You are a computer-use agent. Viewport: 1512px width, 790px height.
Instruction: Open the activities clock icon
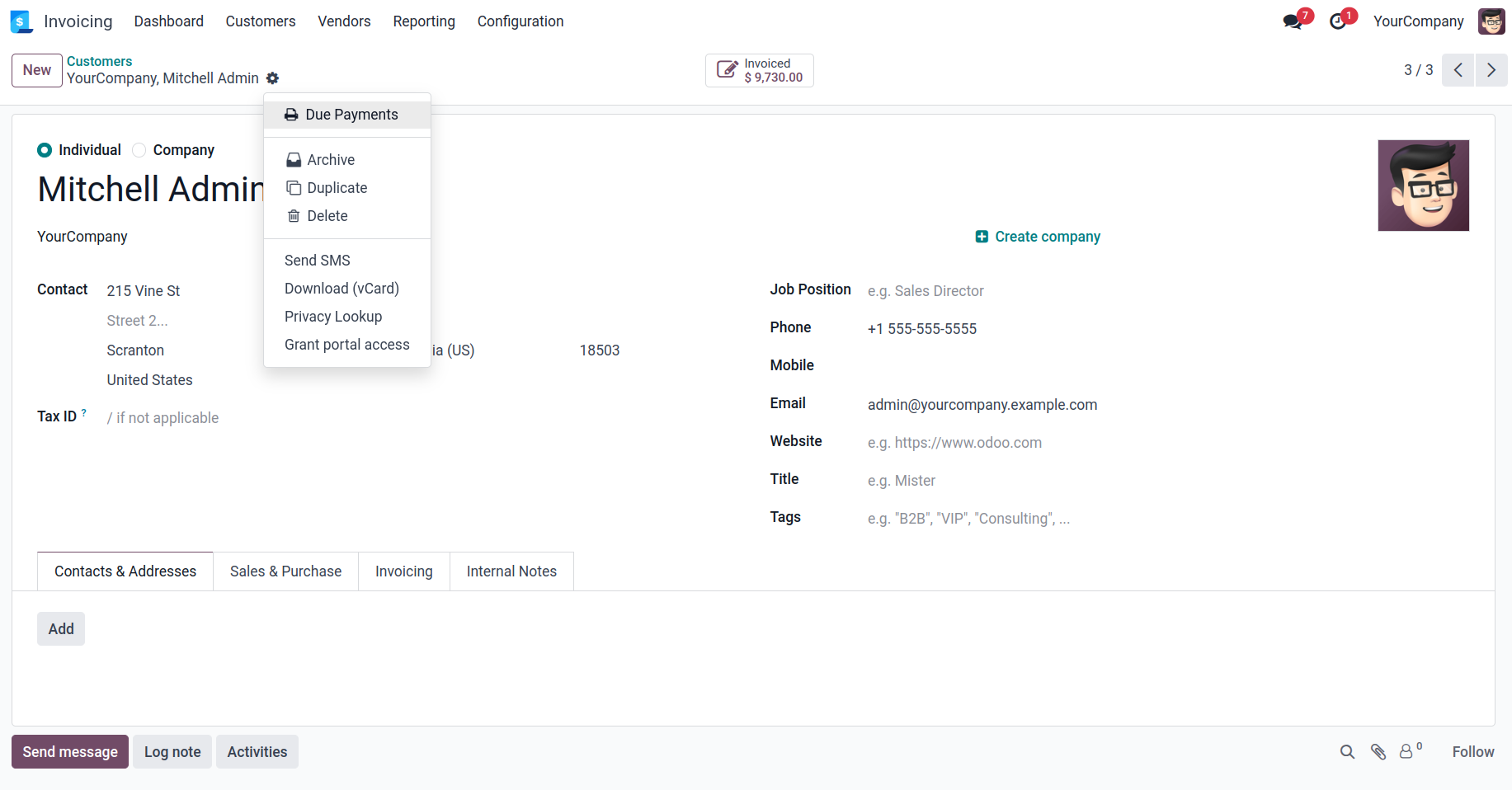[x=1338, y=21]
